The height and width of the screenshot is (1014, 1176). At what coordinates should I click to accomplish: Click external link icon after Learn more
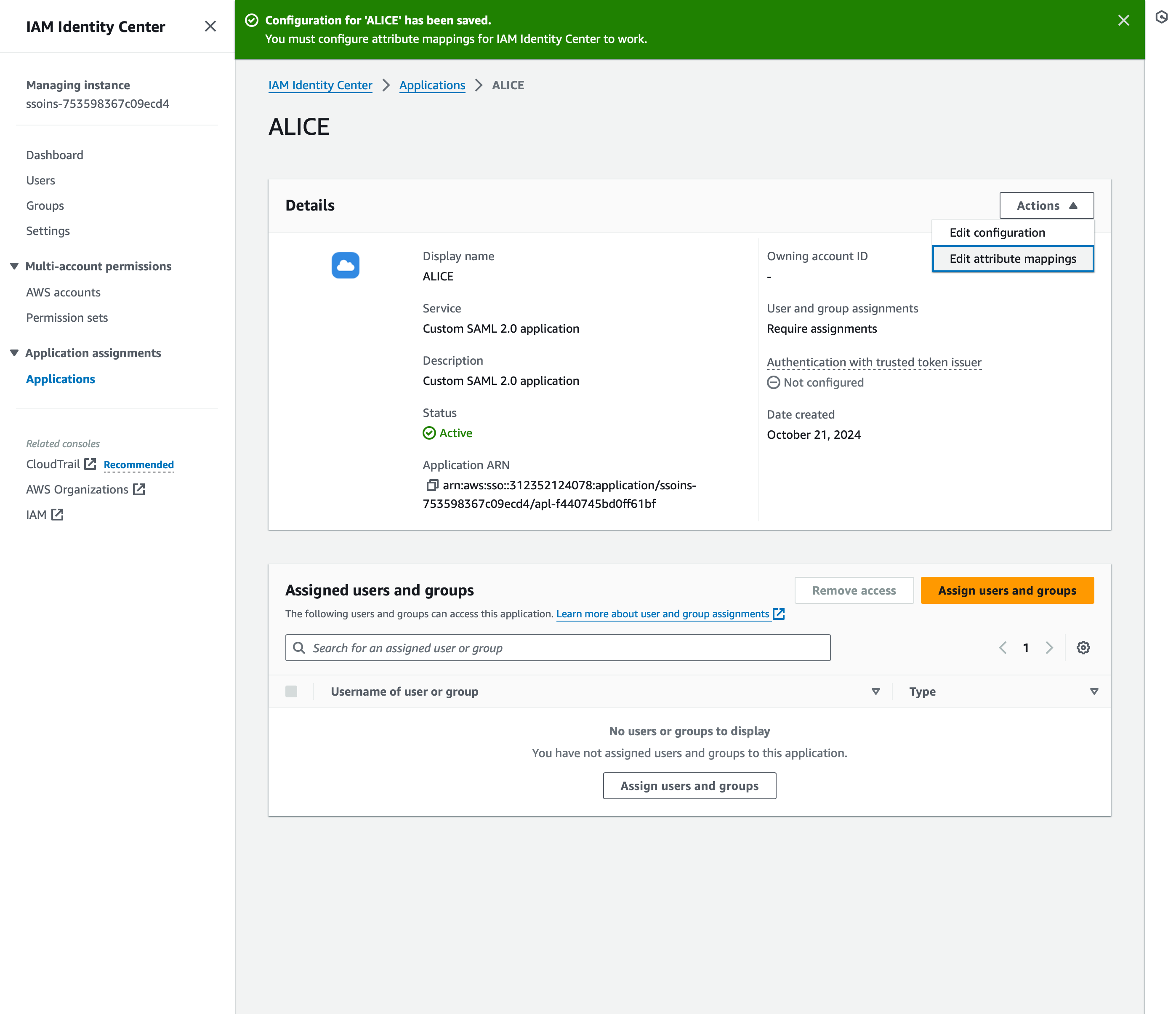click(x=779, y=614)
